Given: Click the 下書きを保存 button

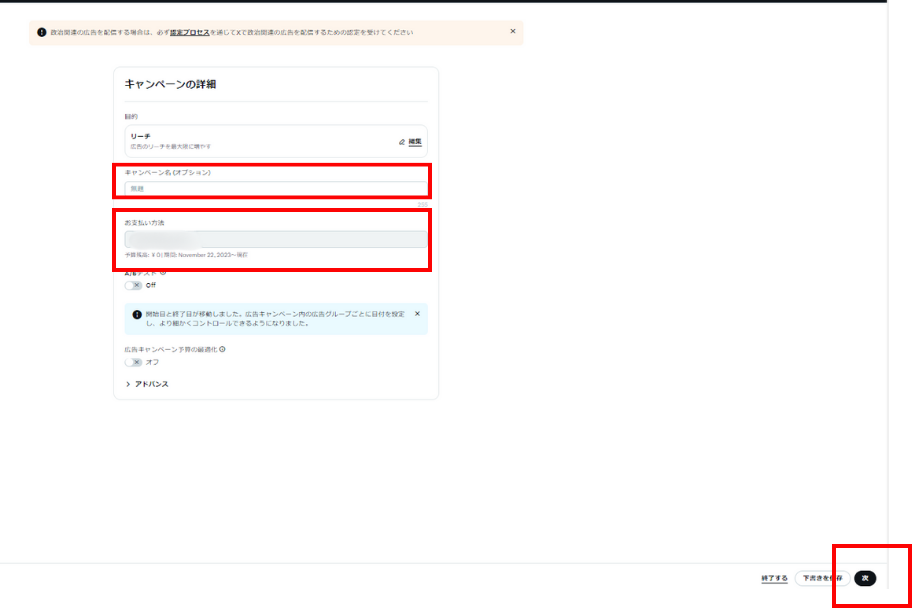Looking at the screenshot, I should tap(822, 578).
